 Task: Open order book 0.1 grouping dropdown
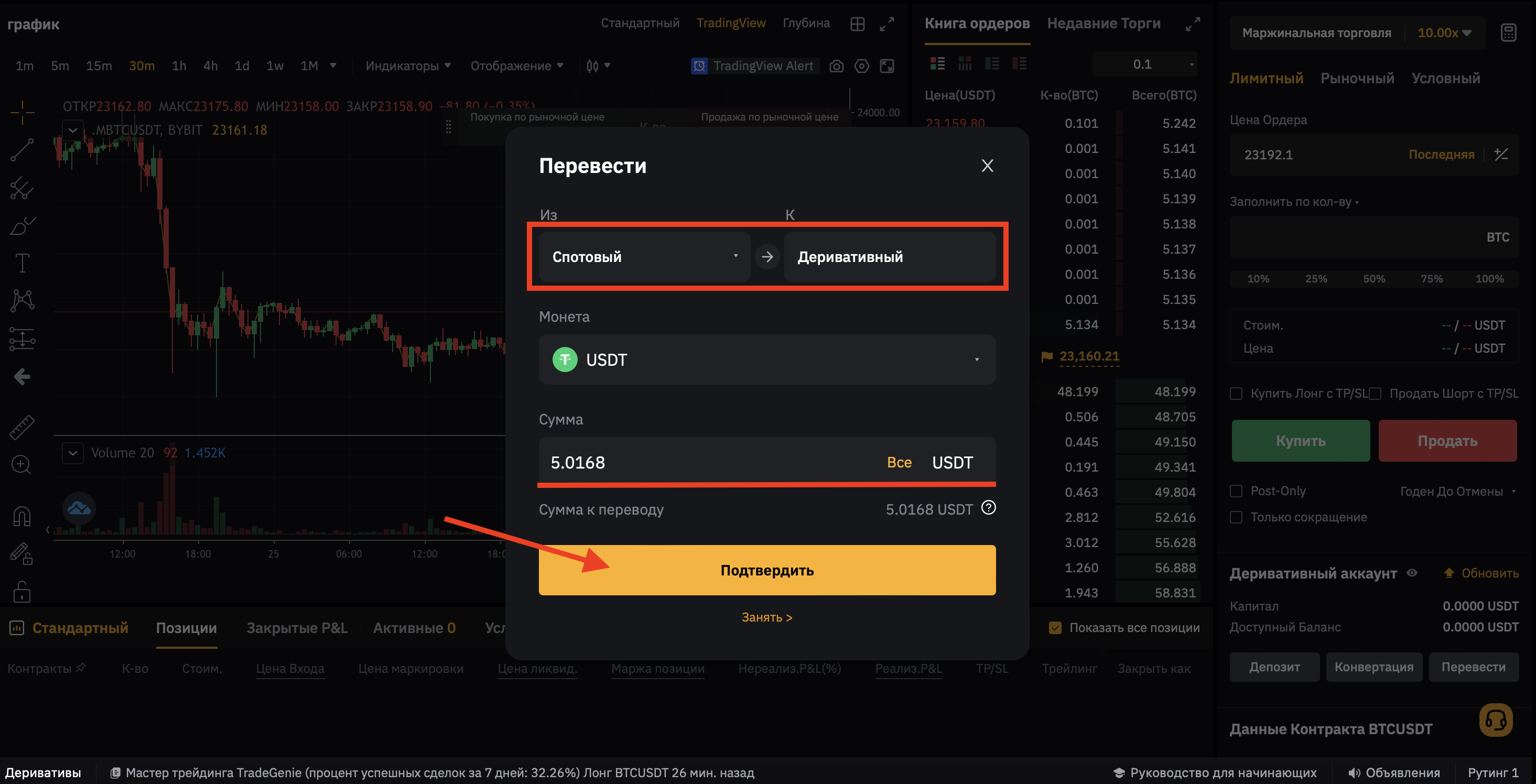1144,64
